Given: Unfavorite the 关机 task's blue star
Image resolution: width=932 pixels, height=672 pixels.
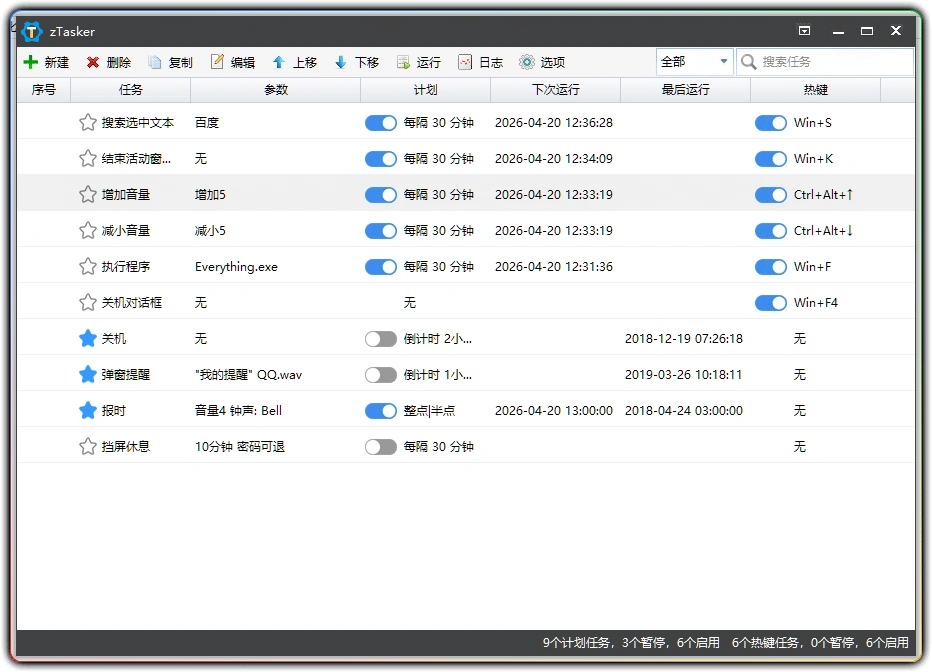Looking at the screenshot, I should pos(88,338).
